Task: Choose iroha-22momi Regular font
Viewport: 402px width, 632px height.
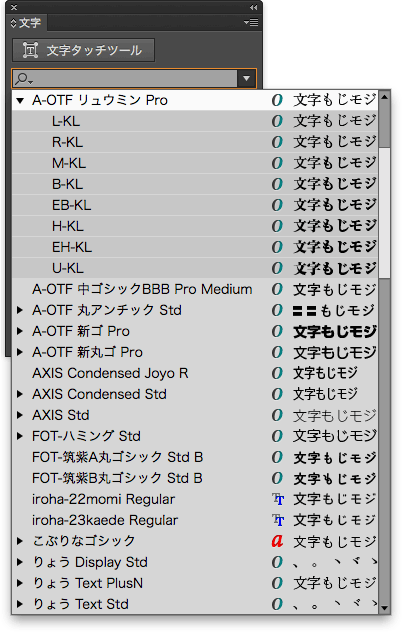Action: [195, 499]
